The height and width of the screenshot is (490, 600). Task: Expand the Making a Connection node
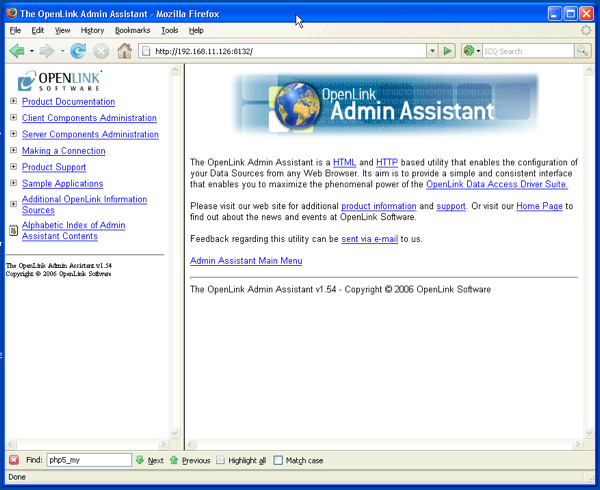click(x=13, y=150)
